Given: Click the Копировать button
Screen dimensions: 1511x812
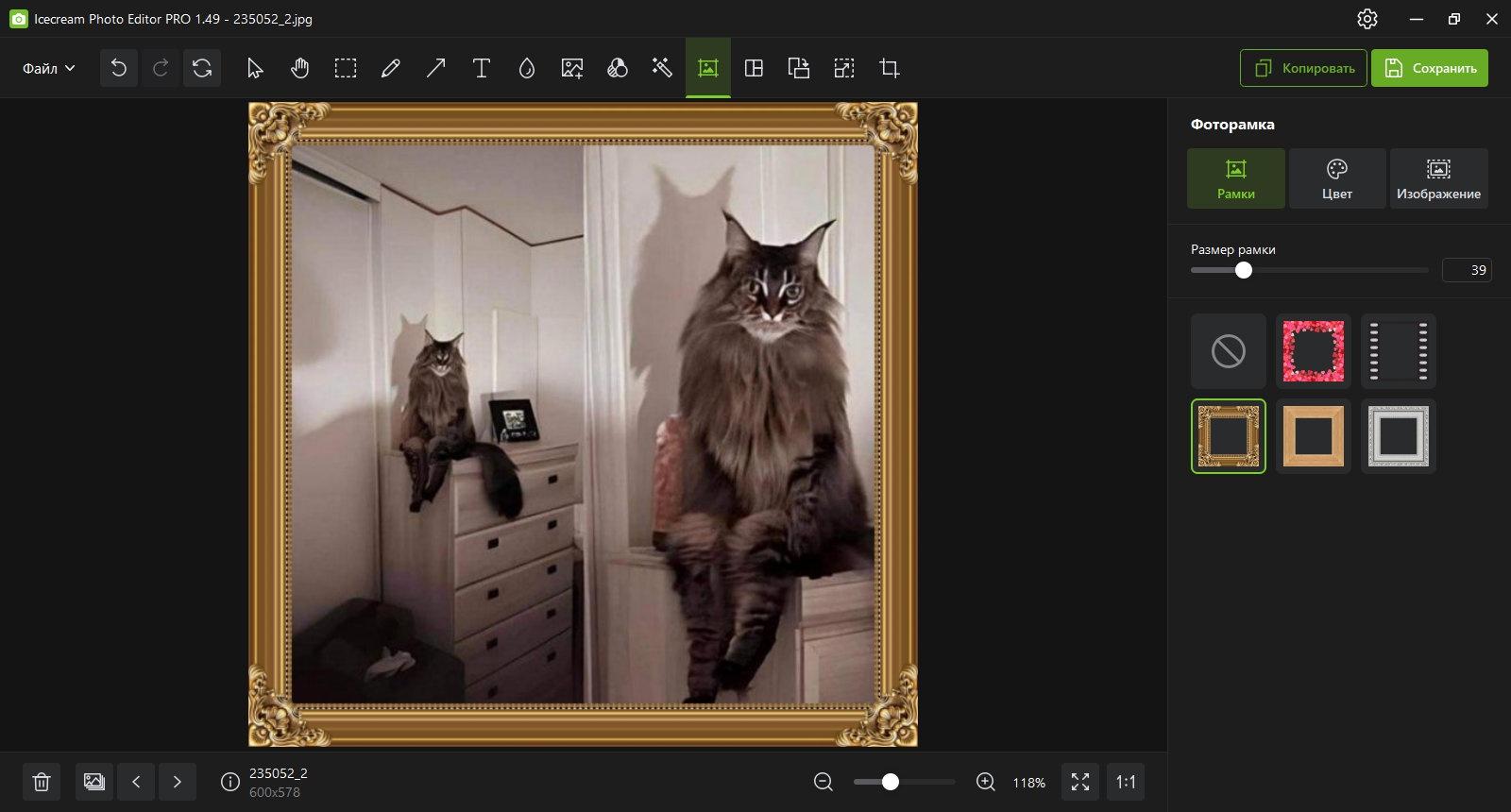Looking at the screenshot, I should pyautogui.click(x=1303, y=68).
